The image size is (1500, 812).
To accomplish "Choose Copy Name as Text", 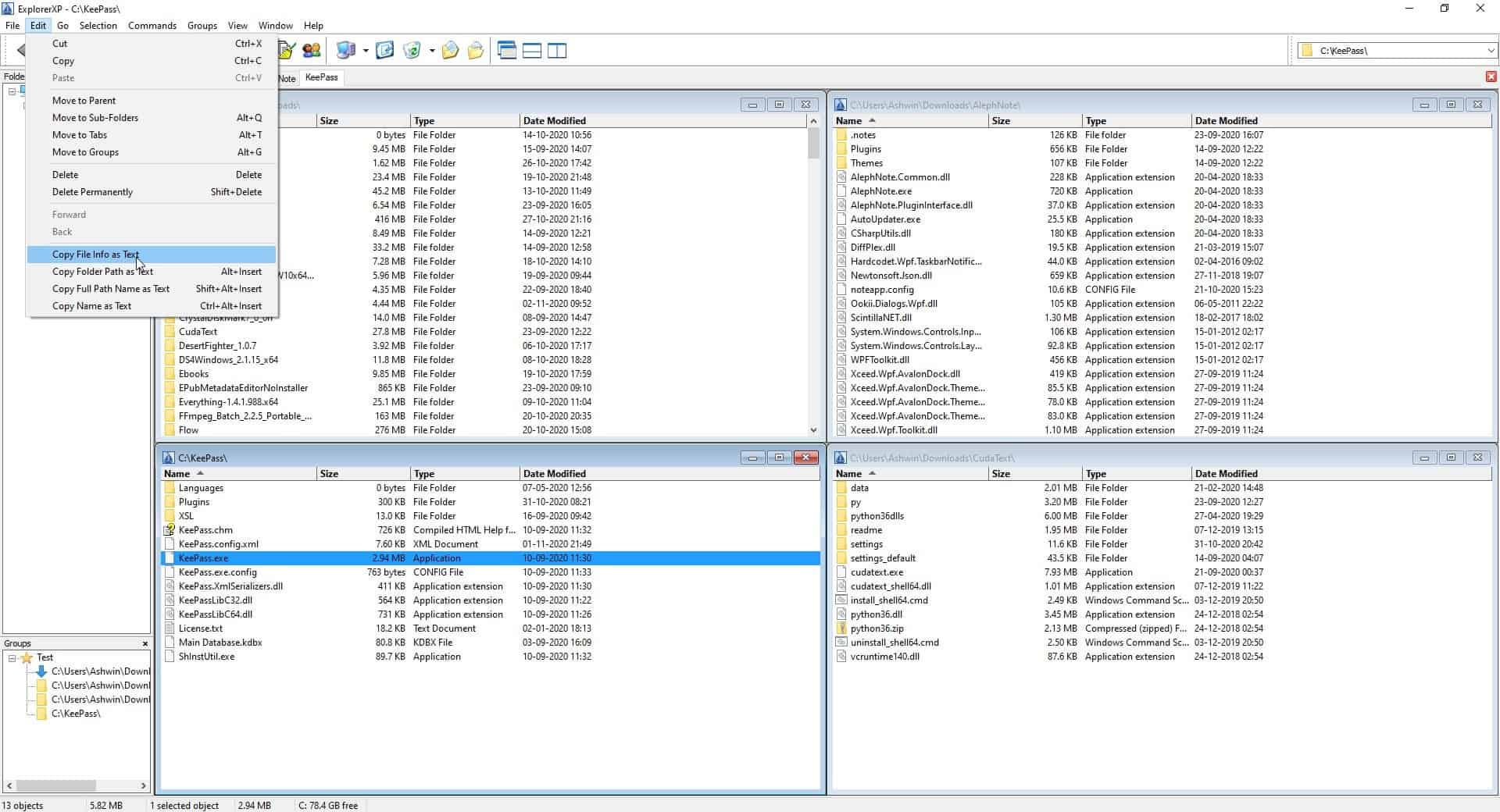I will (152, 306).
